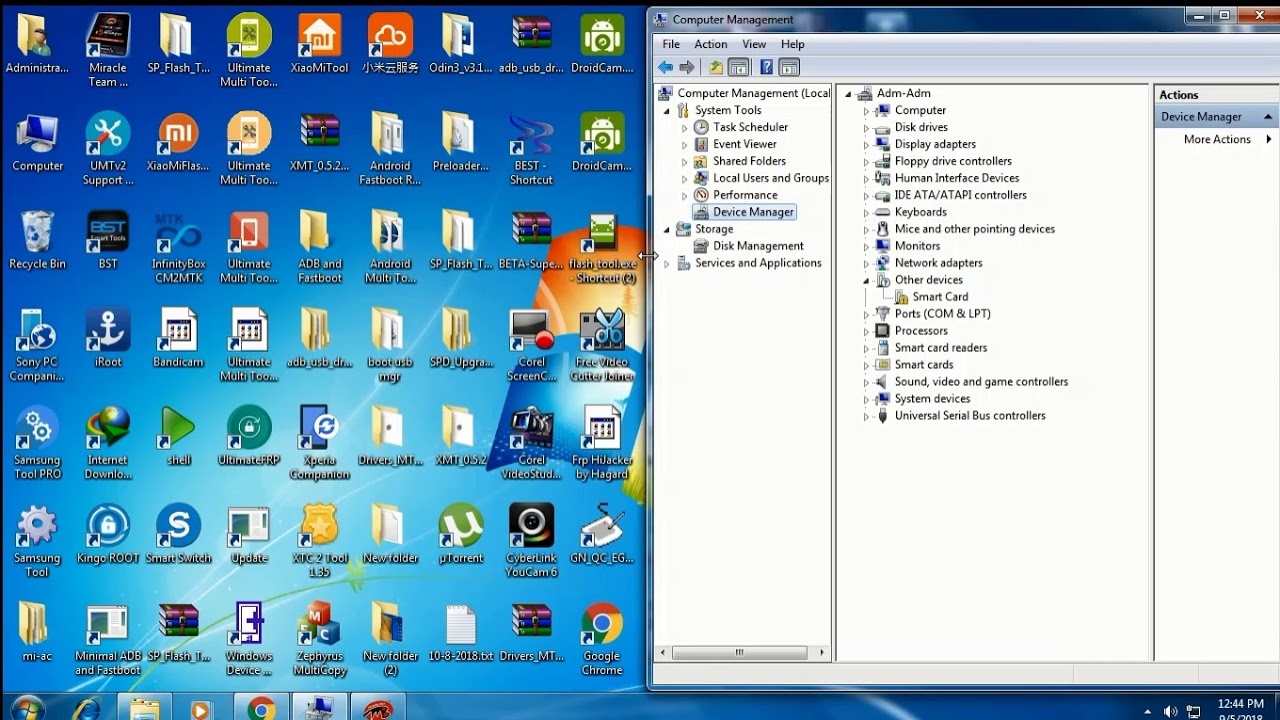1280x720 pixels.
Task: Expand Services and Applications arrow
Action: tap(667, 264)
